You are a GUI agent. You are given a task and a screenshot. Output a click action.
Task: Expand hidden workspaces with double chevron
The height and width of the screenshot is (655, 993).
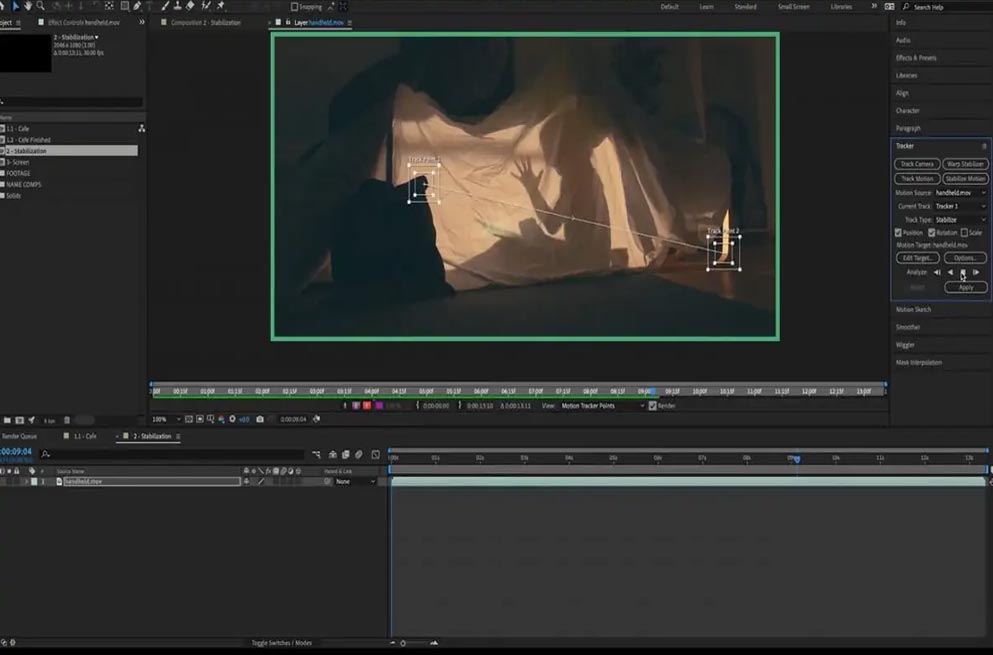point(874,6)
